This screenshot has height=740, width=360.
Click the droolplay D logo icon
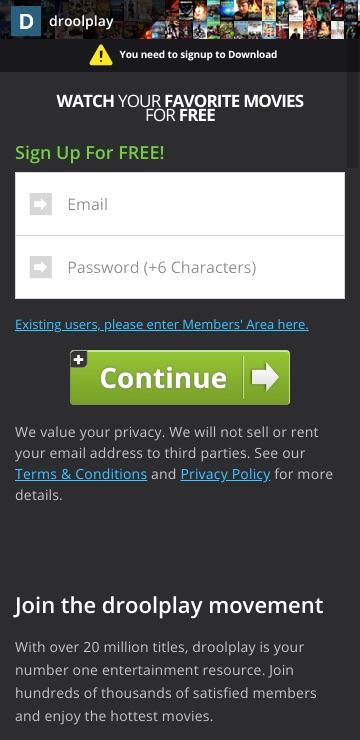pos(25,21)
